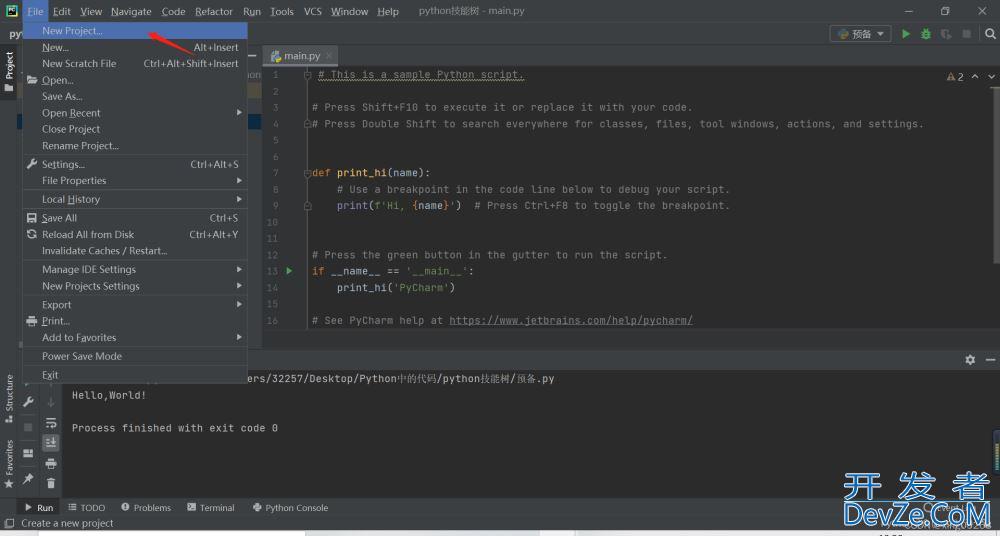Toggle tool window bars at status bar corner

[x=10, y=523]
